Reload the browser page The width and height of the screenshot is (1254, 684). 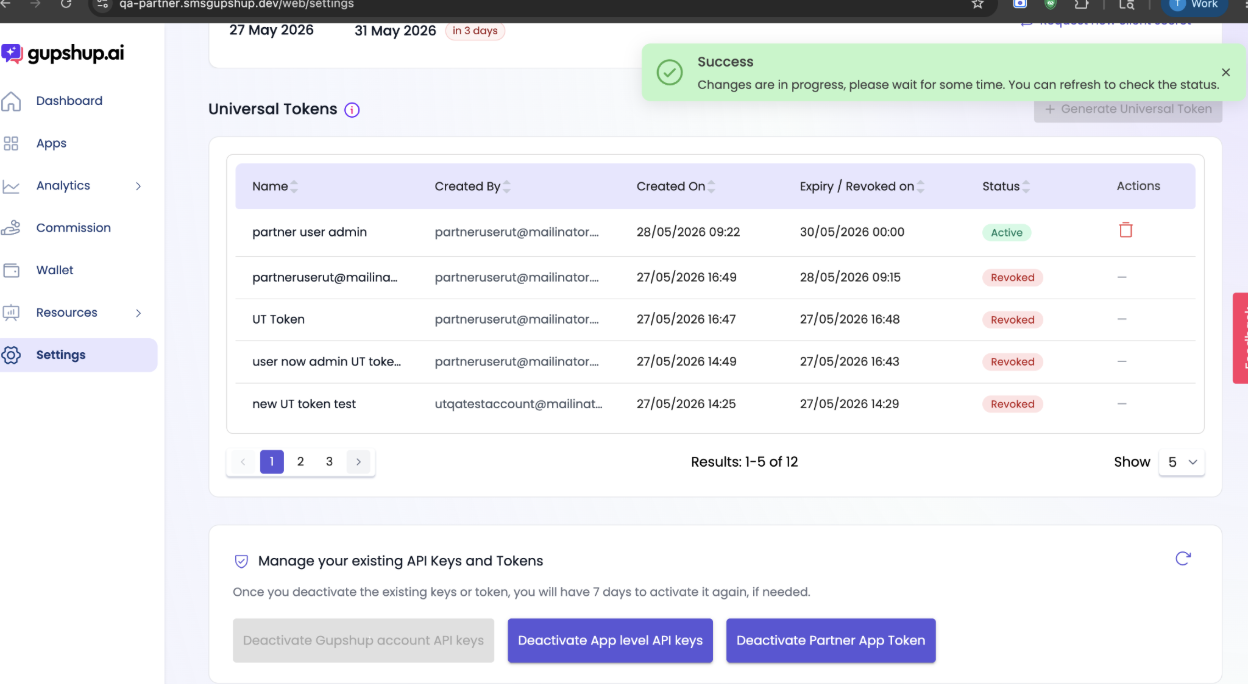coord(66,4)
